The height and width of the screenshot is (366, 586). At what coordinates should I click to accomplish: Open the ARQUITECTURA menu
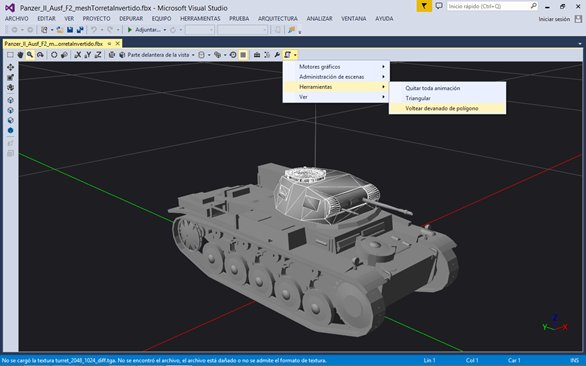(x=278, y=18)
